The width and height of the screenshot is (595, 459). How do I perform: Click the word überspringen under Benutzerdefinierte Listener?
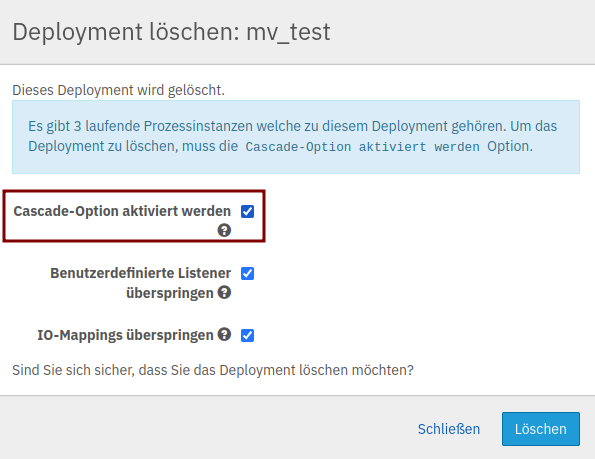coord(170,293)
